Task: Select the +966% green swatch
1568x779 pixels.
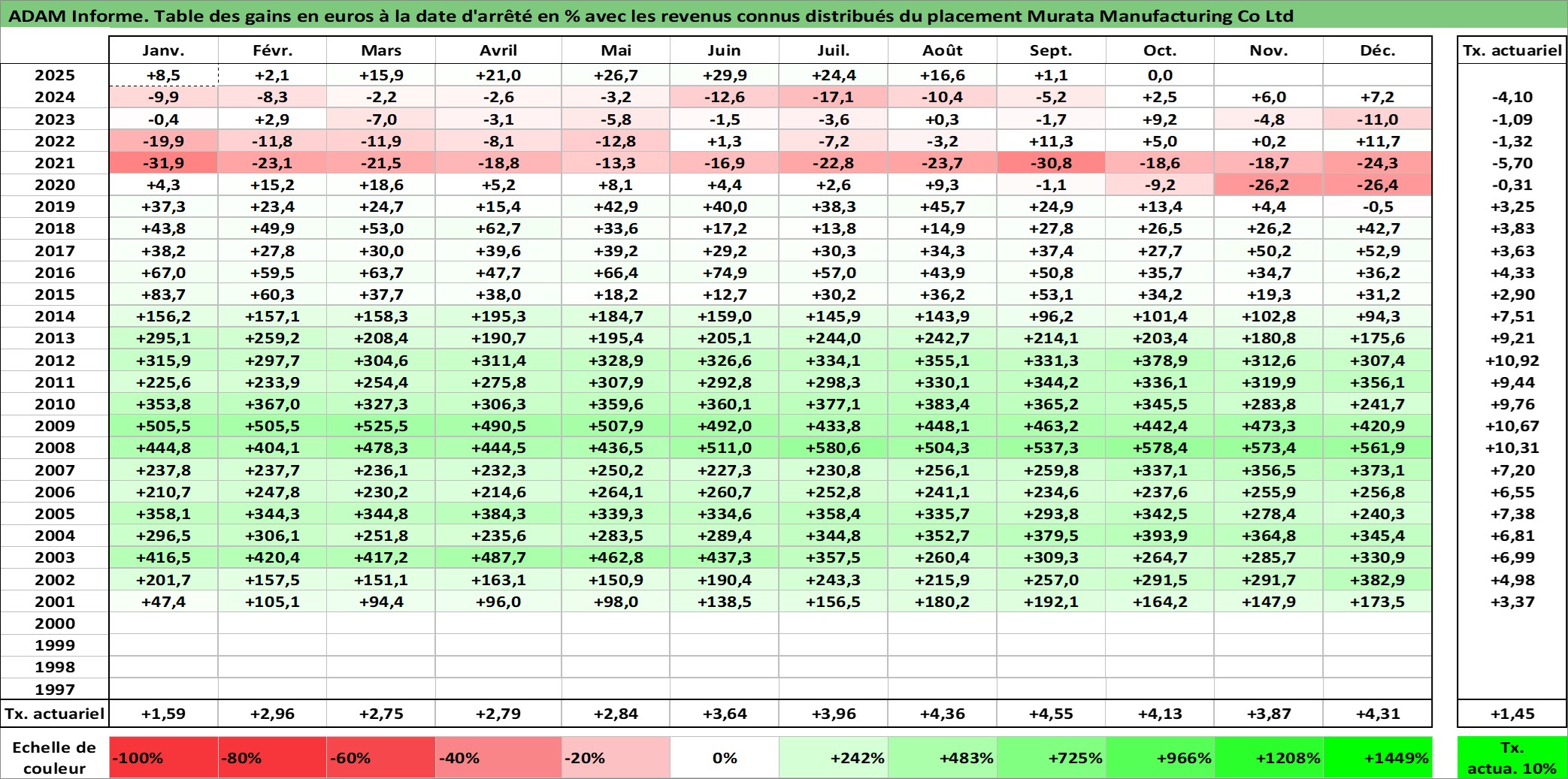Action: click(1160, 757)
